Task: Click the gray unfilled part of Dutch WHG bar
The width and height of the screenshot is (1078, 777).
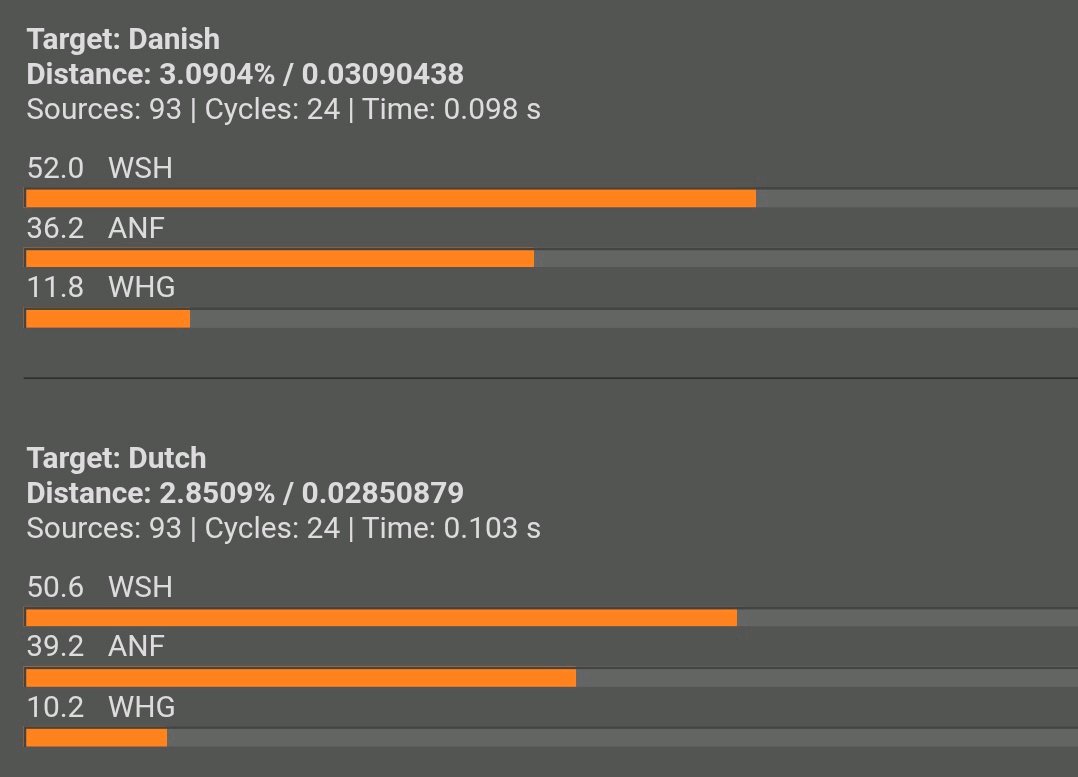Action: coord(622,738)
